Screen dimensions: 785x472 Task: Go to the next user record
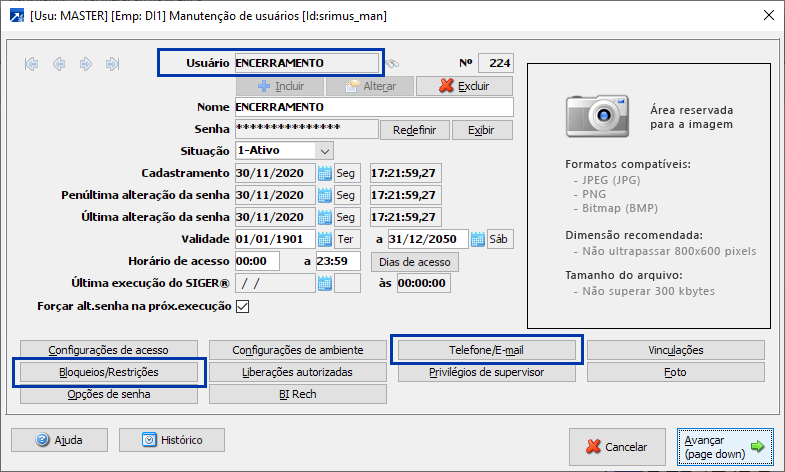86,64
